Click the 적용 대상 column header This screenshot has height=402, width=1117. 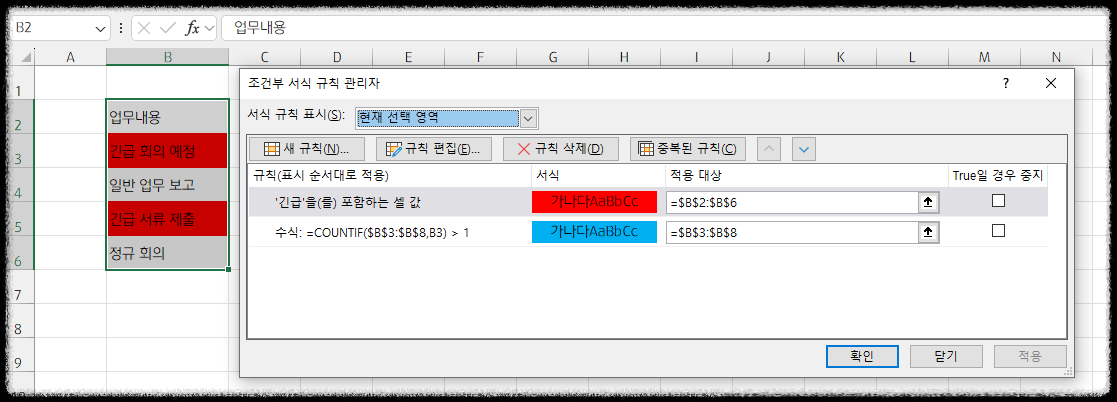pos(807,175)
